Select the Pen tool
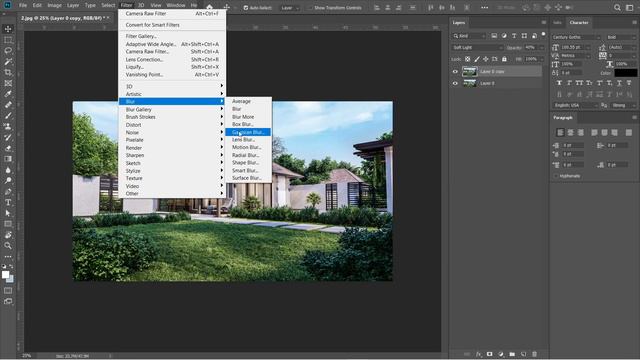The height and width of the screenshot is (360, 640). [x=8, y=191]
